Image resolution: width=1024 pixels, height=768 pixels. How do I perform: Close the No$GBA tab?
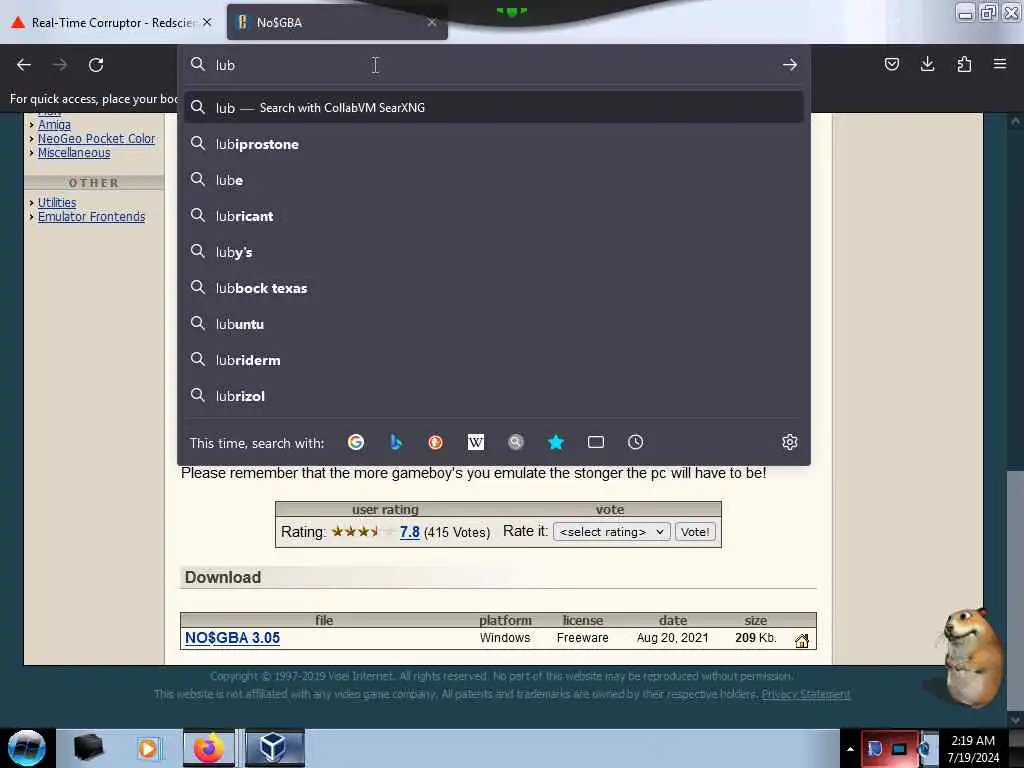pos(432,22)
